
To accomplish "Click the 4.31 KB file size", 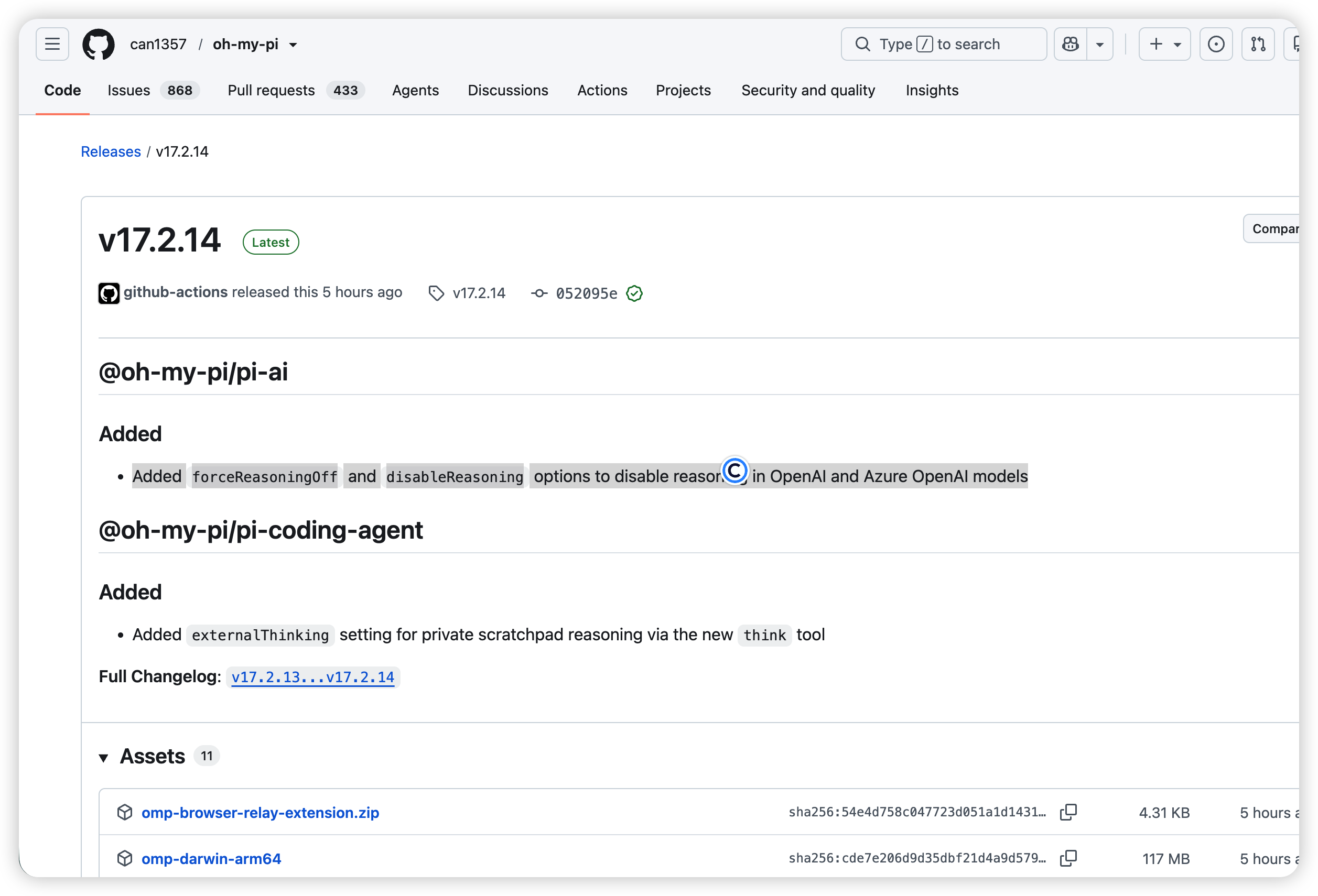I will pos(1164,813).
